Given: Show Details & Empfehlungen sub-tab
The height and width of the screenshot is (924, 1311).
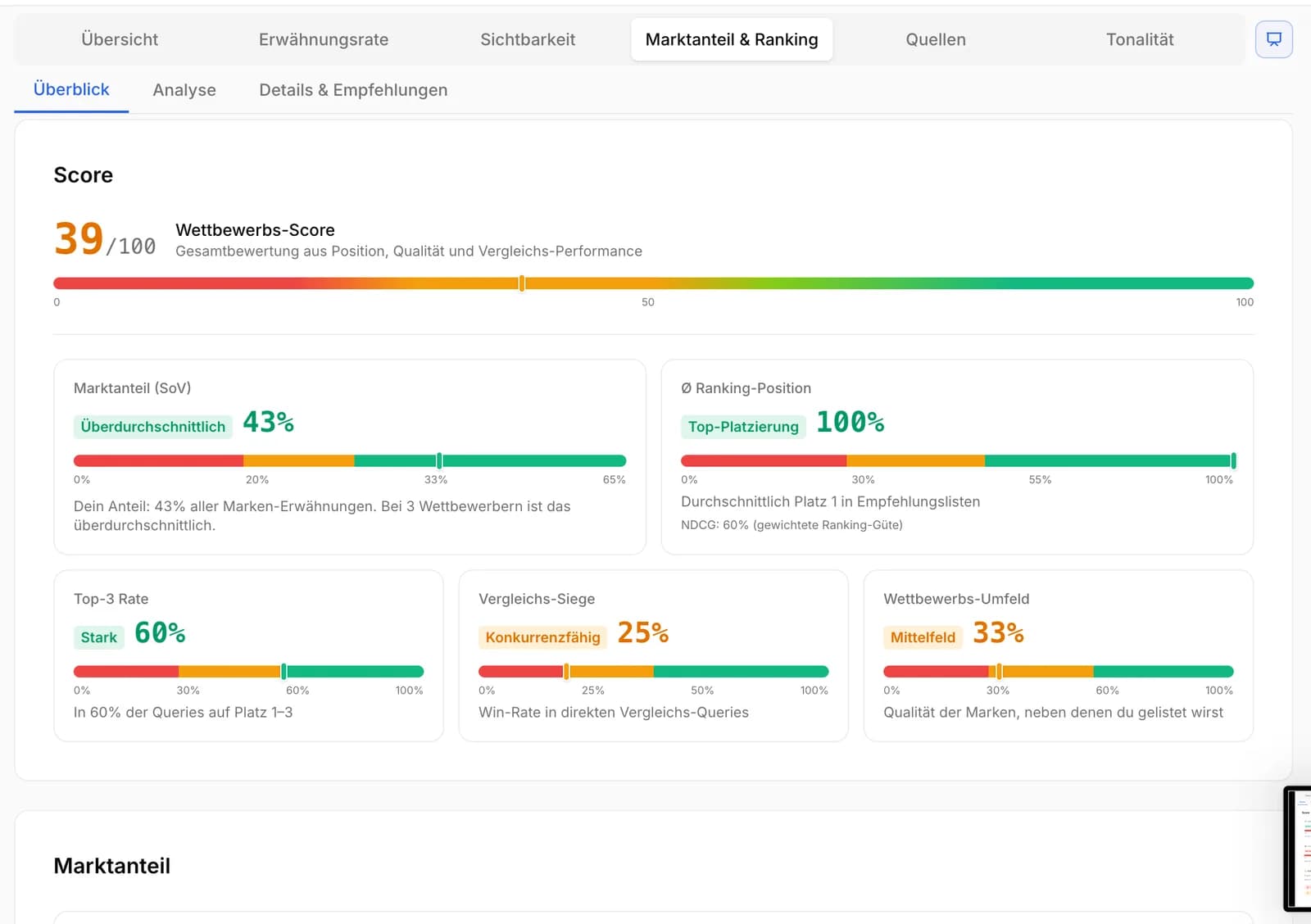Looking at the screenshot, I should tap(353, 90).
